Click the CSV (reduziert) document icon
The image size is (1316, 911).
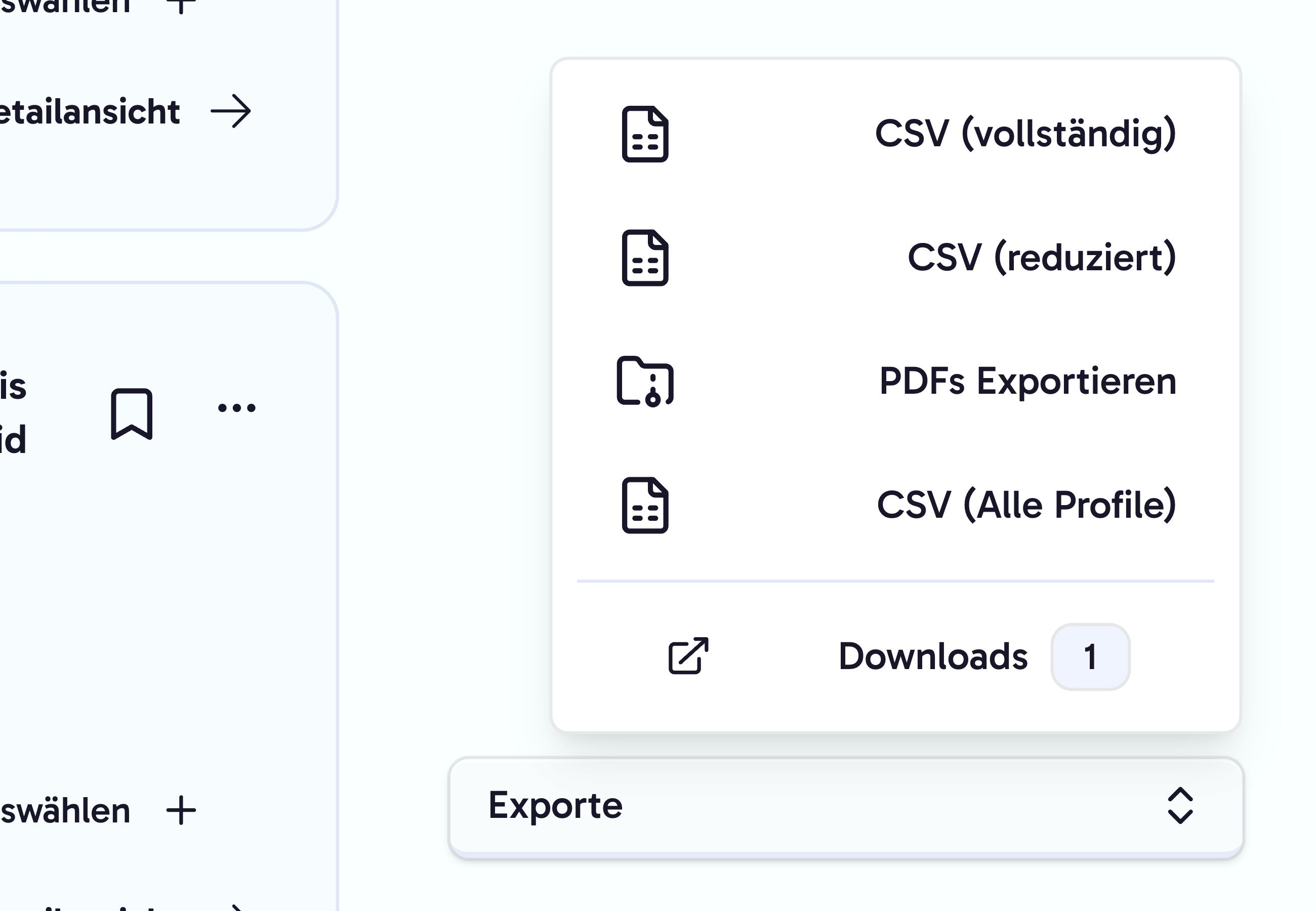644,258
